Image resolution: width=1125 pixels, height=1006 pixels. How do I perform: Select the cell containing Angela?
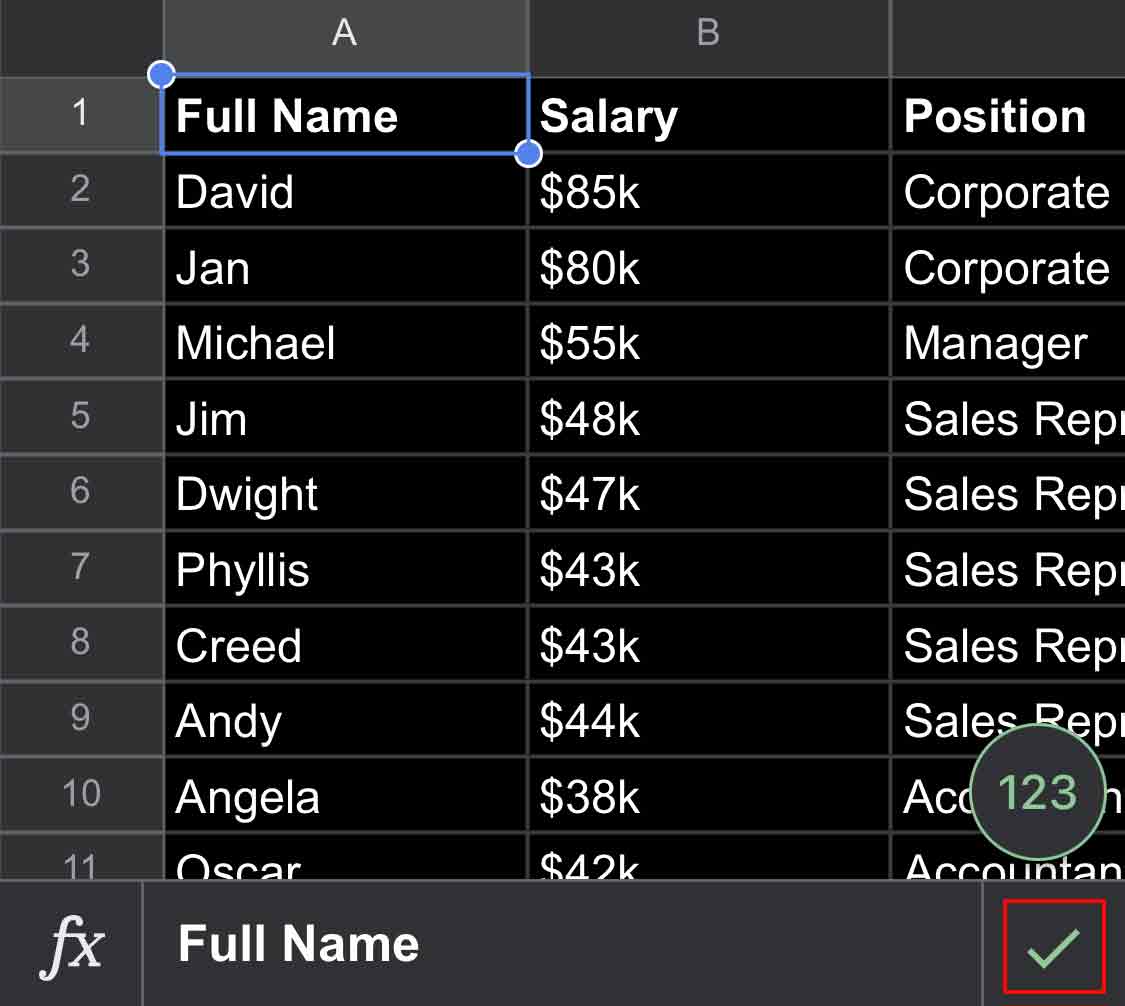click(345, 797)
